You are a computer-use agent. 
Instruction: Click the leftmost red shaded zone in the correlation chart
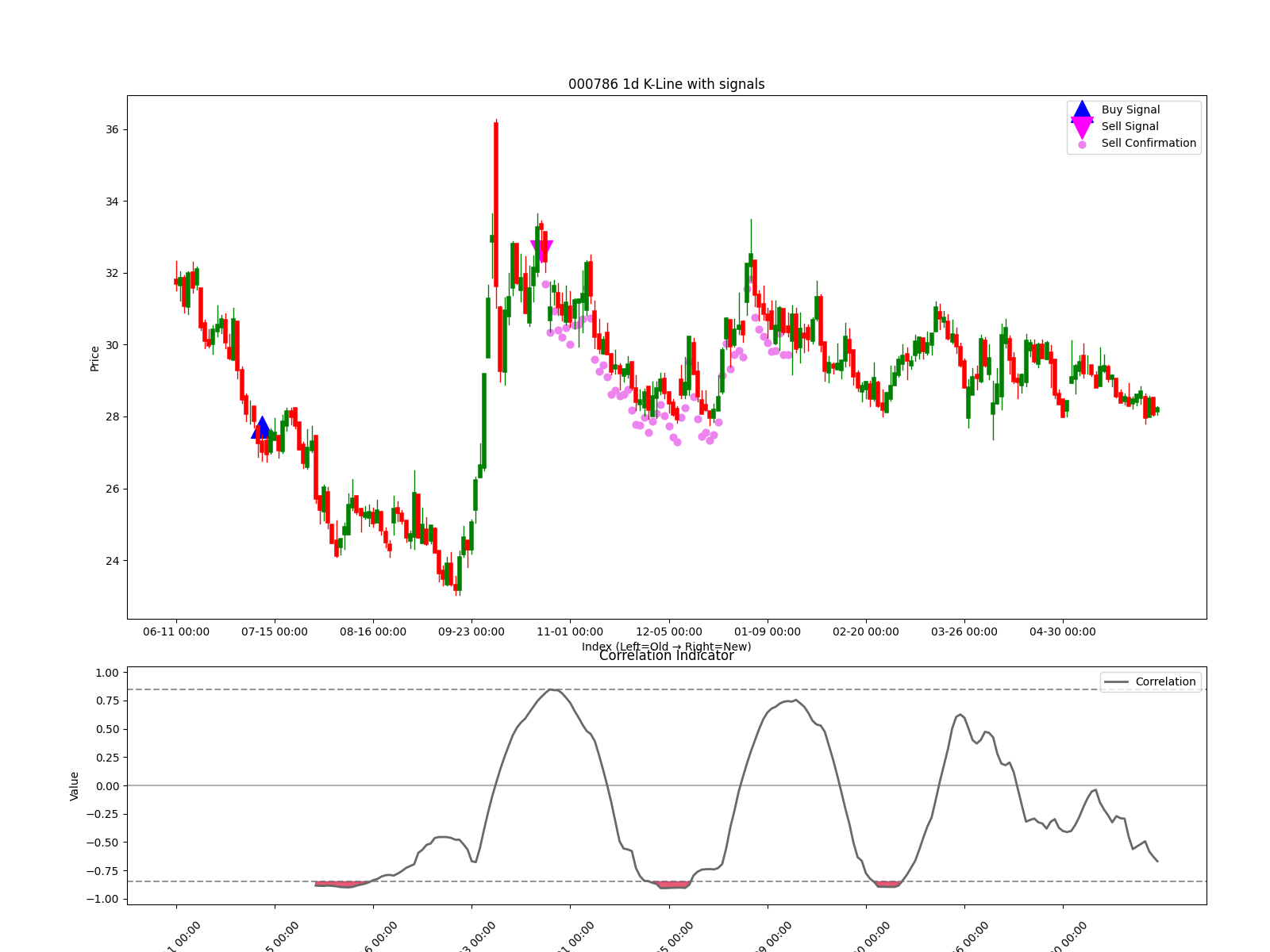coord(343,884)
